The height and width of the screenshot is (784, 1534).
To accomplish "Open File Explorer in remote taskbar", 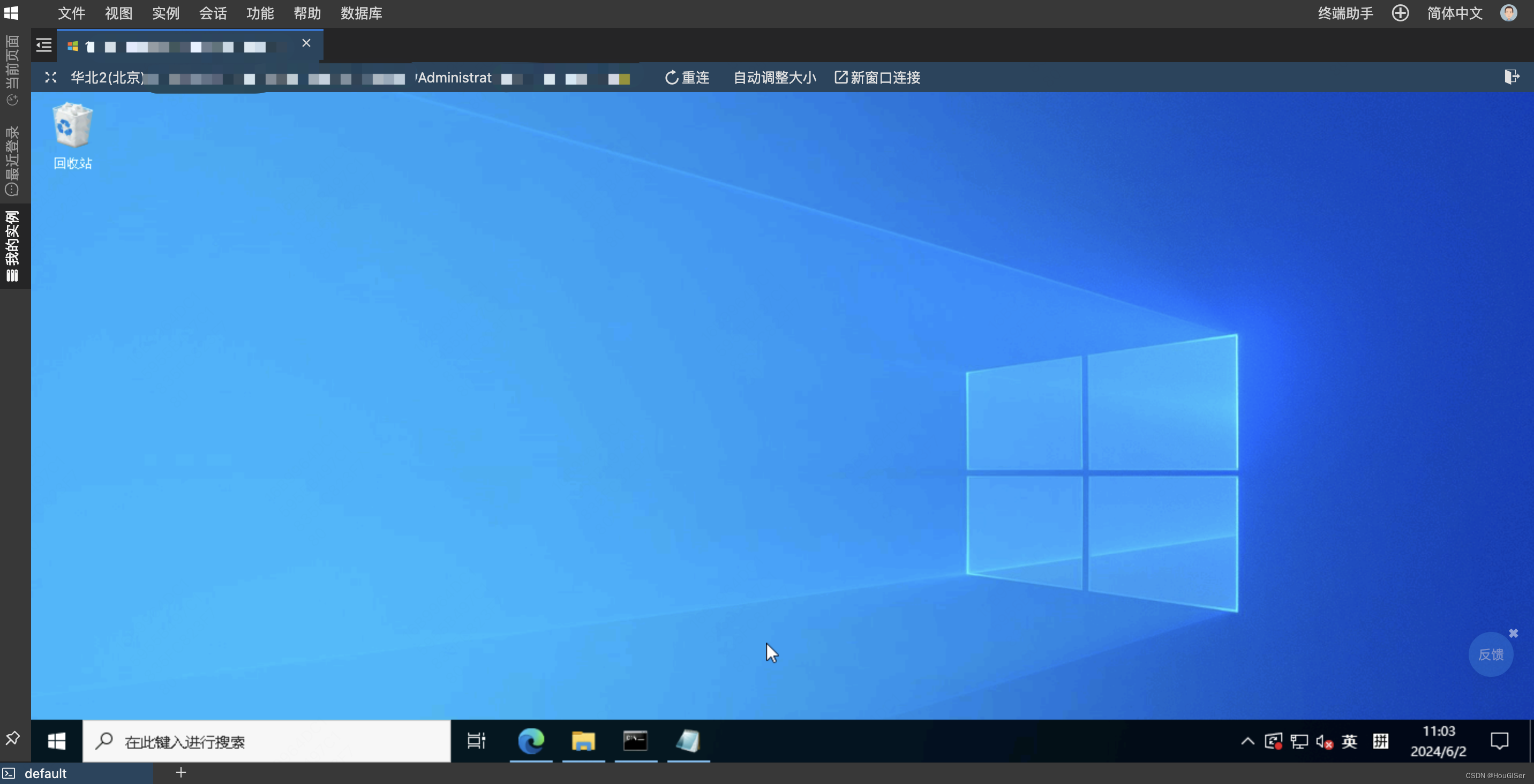I will pyautogui.click(x=583, y=741).
